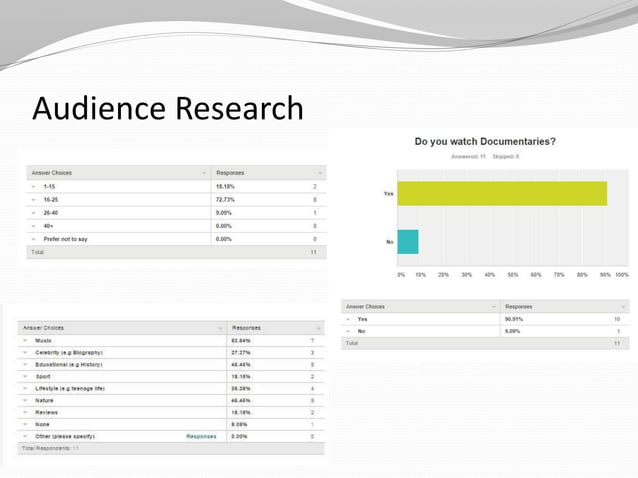Expand the 16-25 age answer row arrow

click(33, 200)
